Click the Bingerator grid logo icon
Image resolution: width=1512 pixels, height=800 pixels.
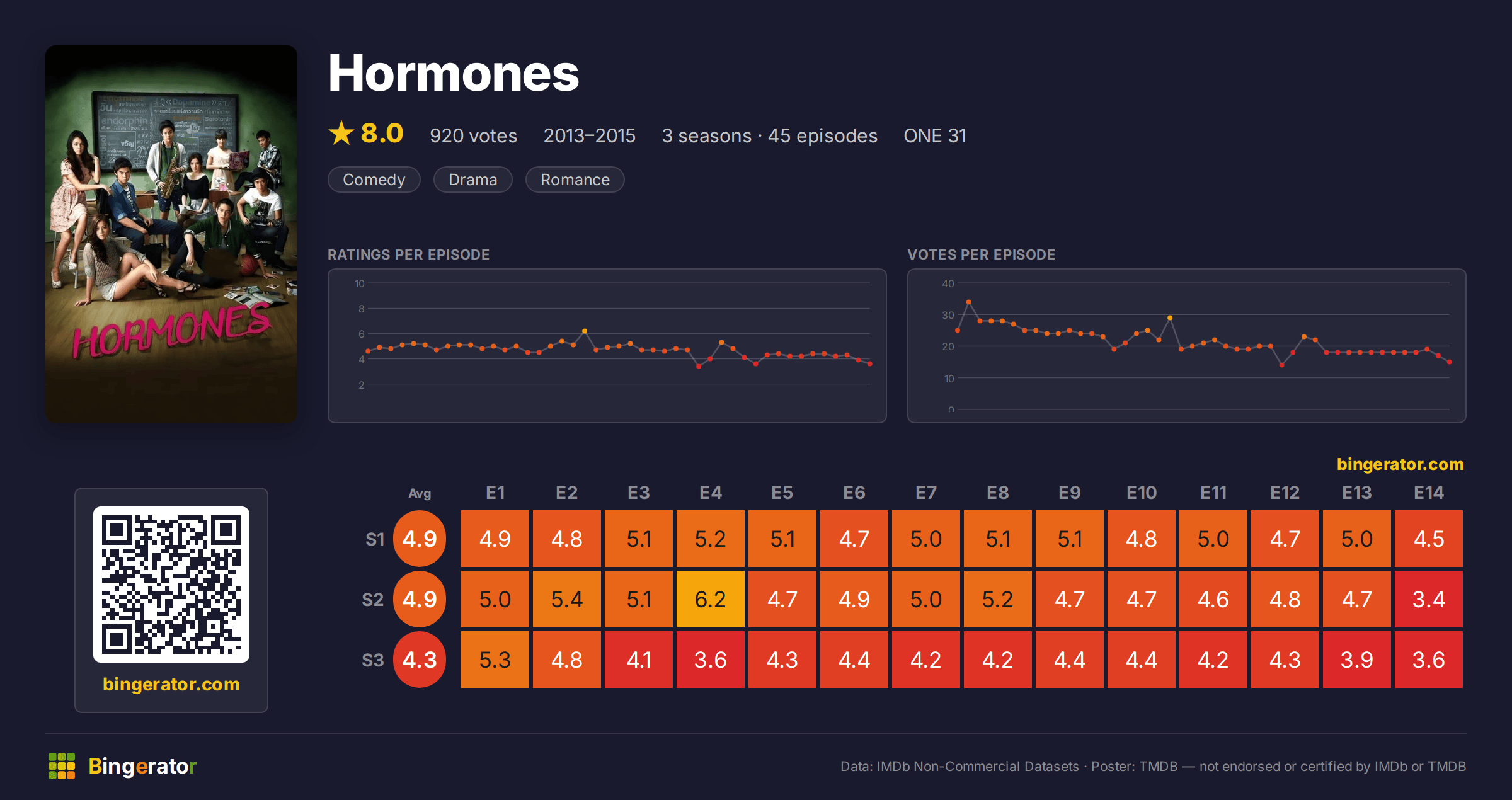pyautogui.click(x=62, y=766)
